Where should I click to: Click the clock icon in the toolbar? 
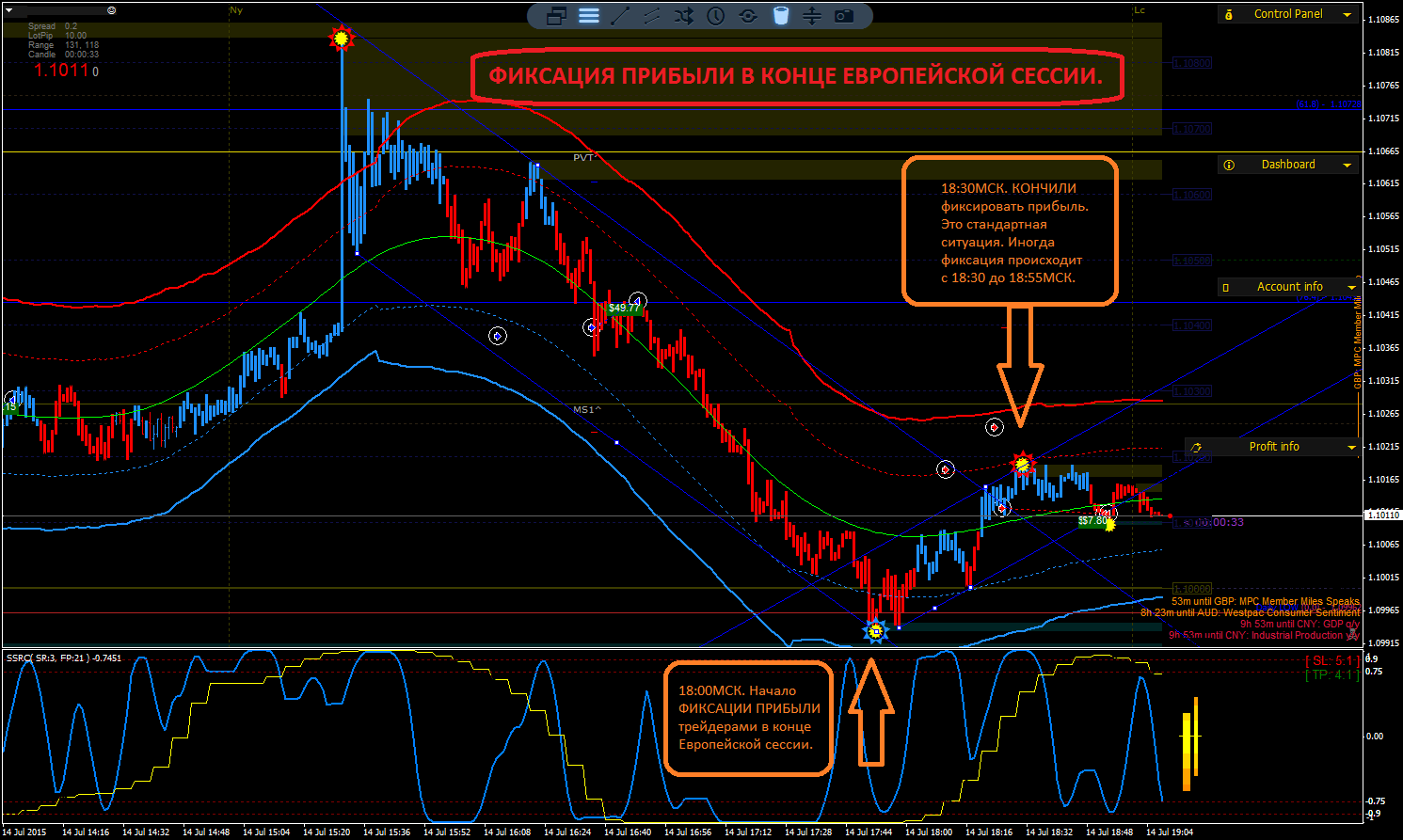tap(716, 16)
